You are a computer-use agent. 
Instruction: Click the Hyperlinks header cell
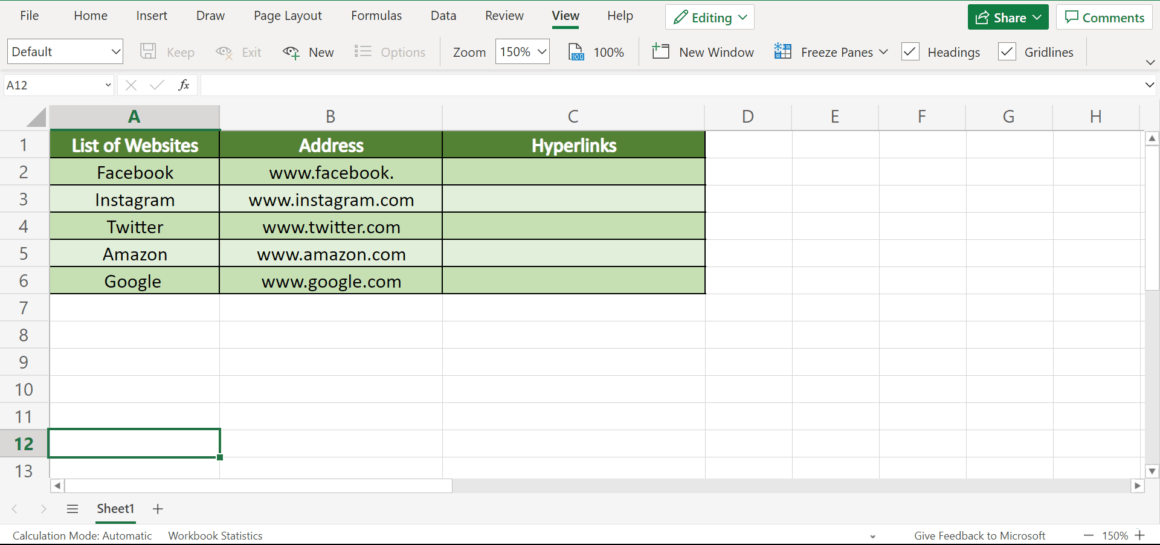(x=574, y=145)
